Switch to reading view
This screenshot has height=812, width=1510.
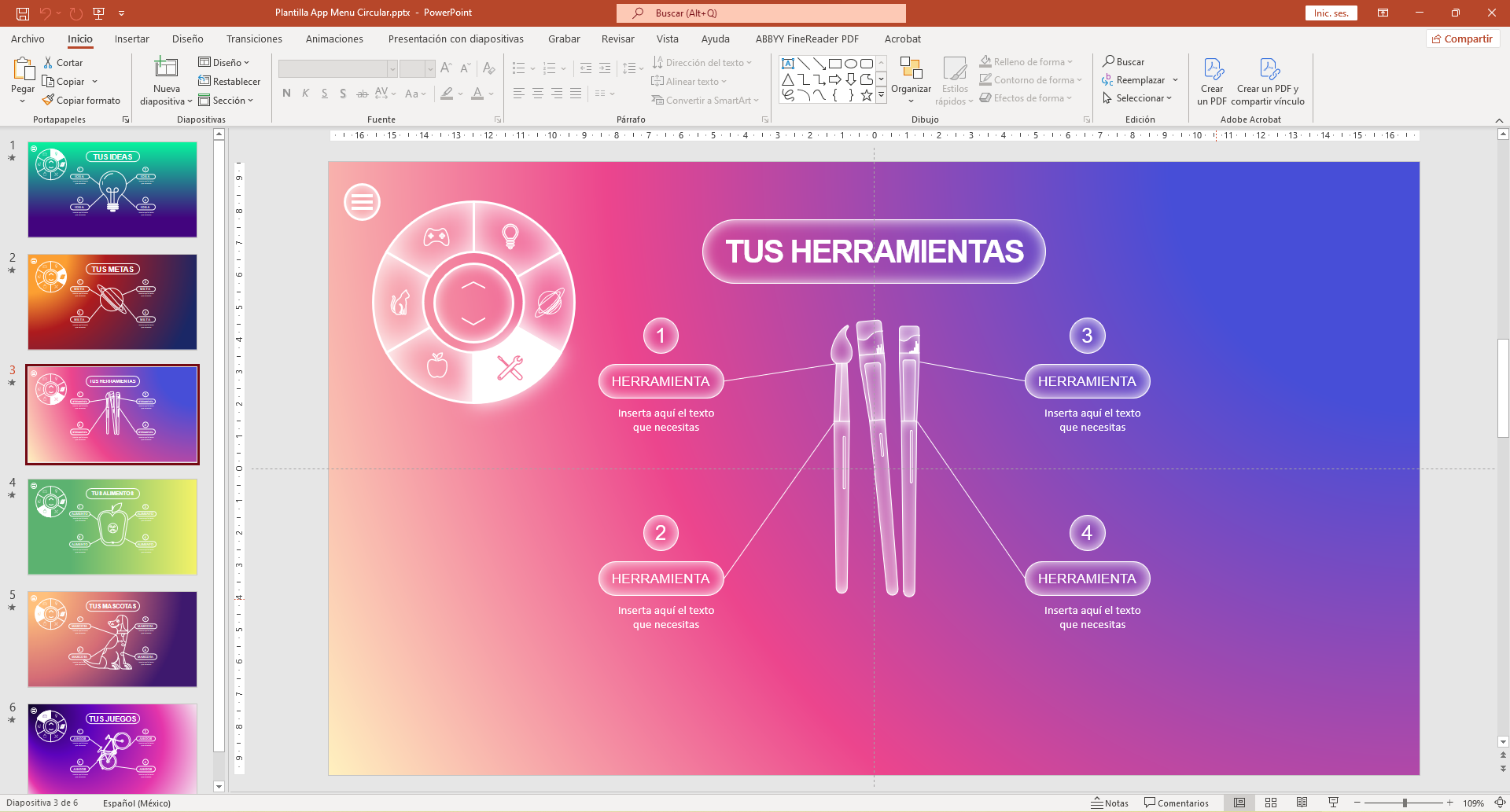[1302, 803]
